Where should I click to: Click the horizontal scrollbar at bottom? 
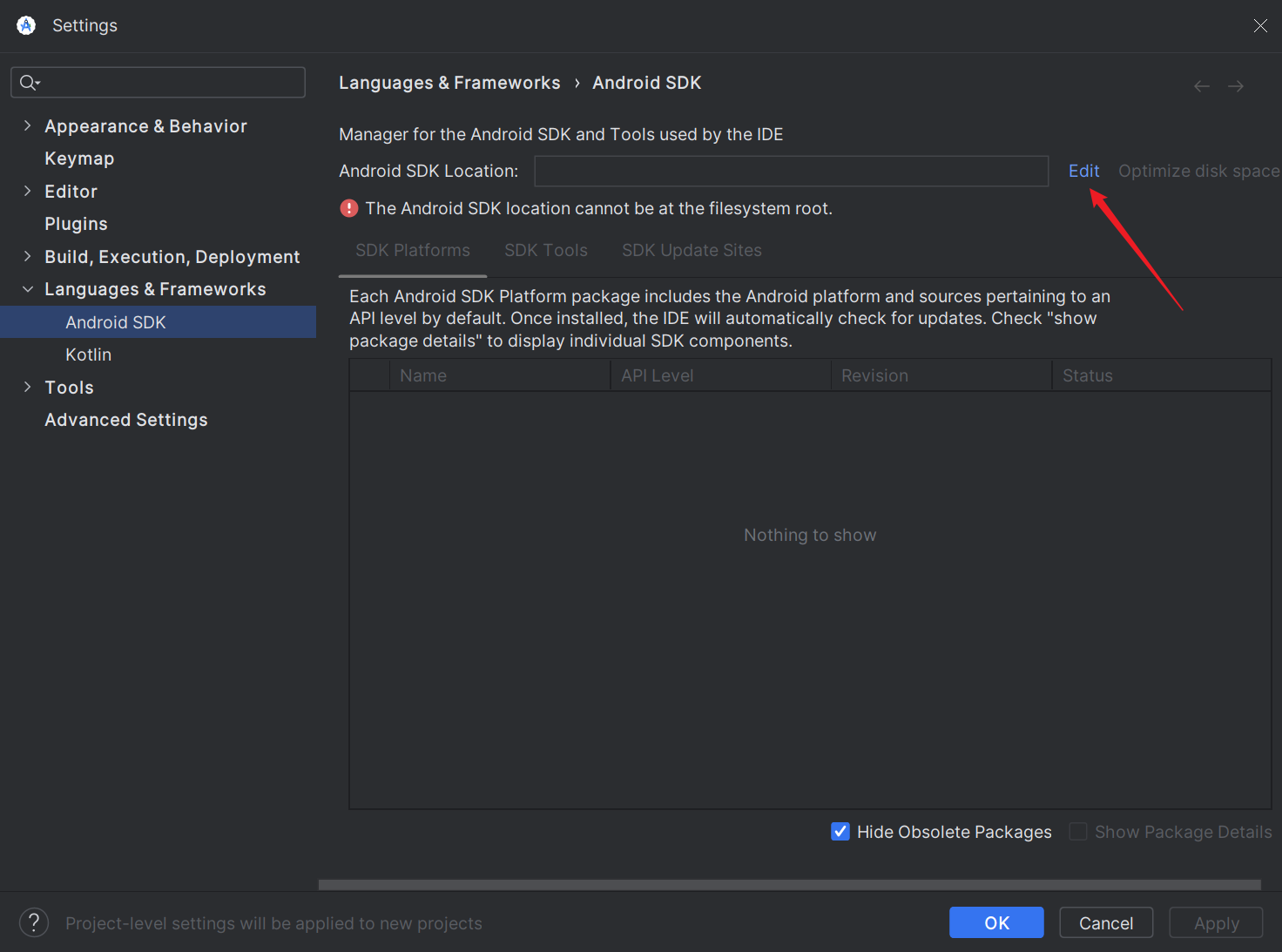(x=790, y=884)
